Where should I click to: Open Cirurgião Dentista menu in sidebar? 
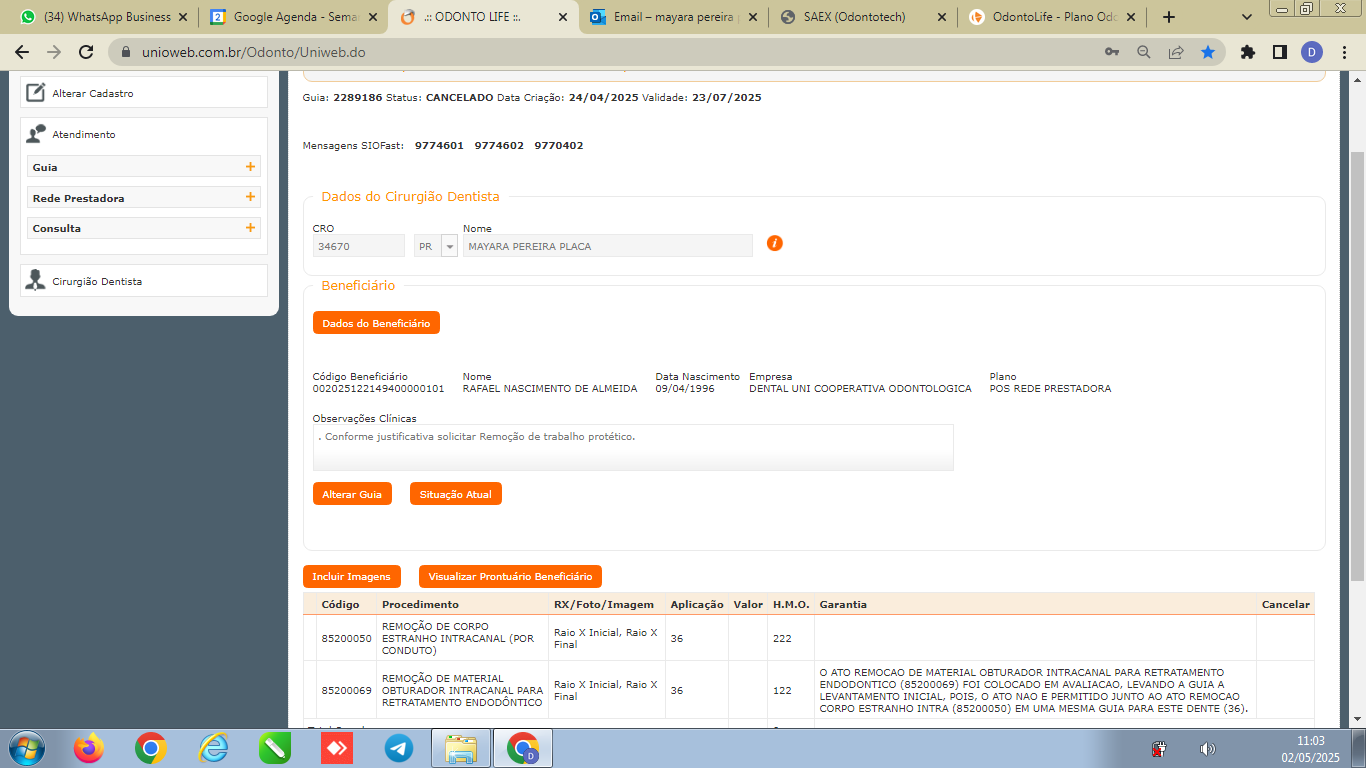[97, 281]
